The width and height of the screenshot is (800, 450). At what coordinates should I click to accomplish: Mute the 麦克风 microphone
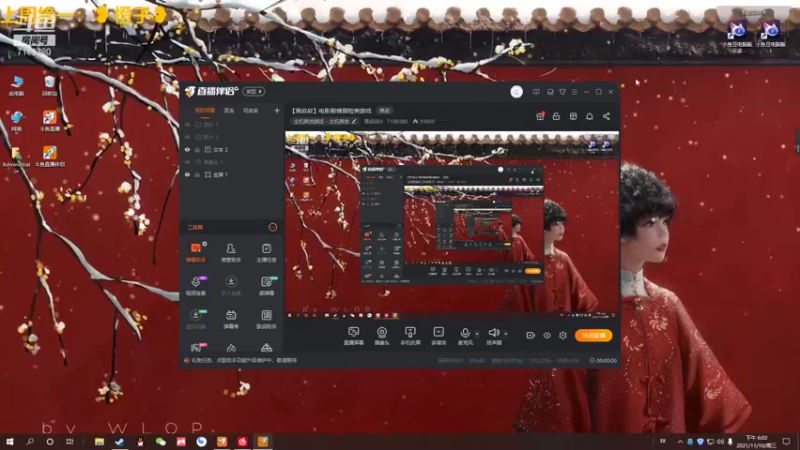coord(465,336)
